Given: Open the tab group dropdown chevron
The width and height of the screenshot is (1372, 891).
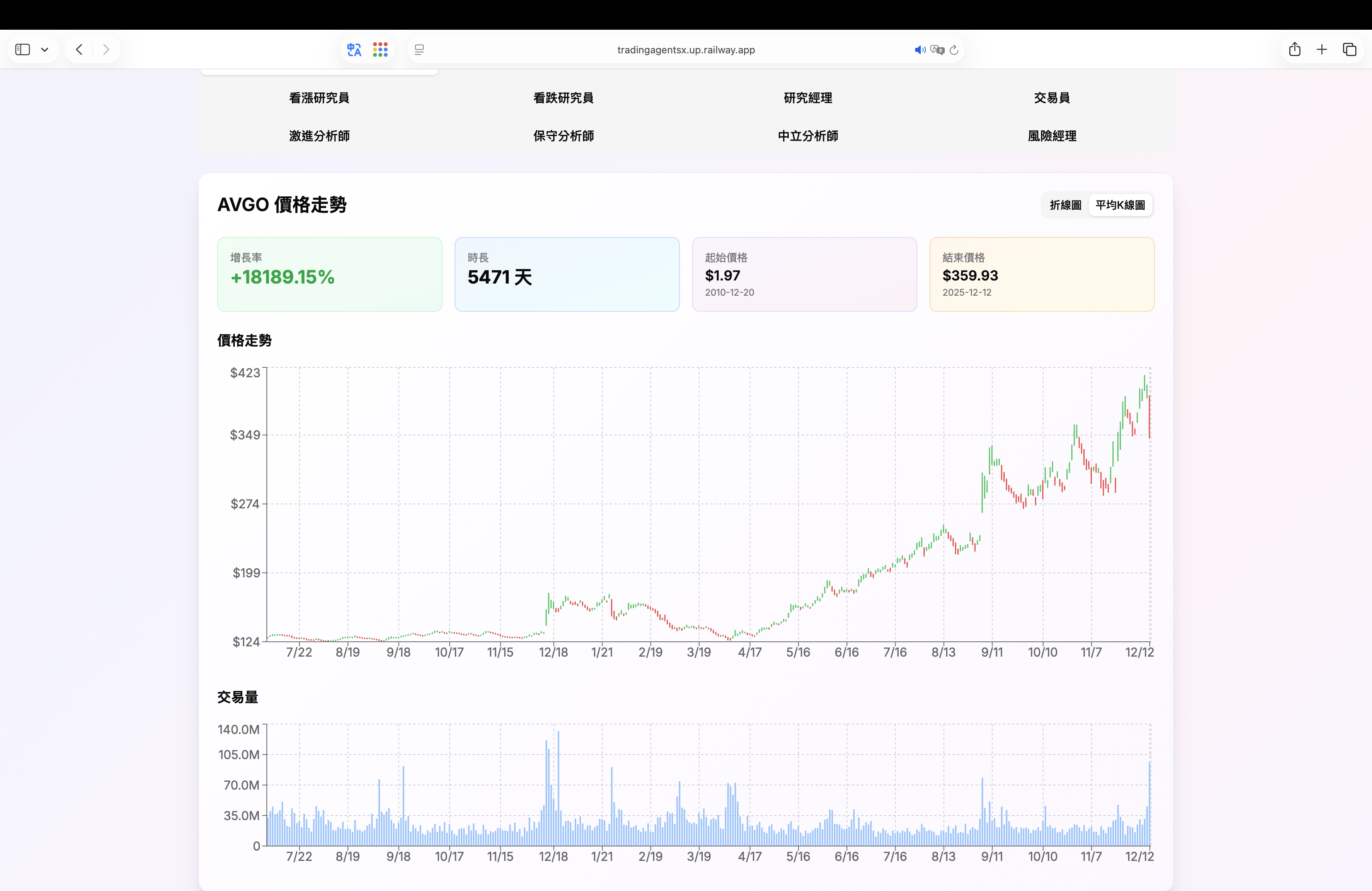Looking at the screenshot, I should (44, 50).
